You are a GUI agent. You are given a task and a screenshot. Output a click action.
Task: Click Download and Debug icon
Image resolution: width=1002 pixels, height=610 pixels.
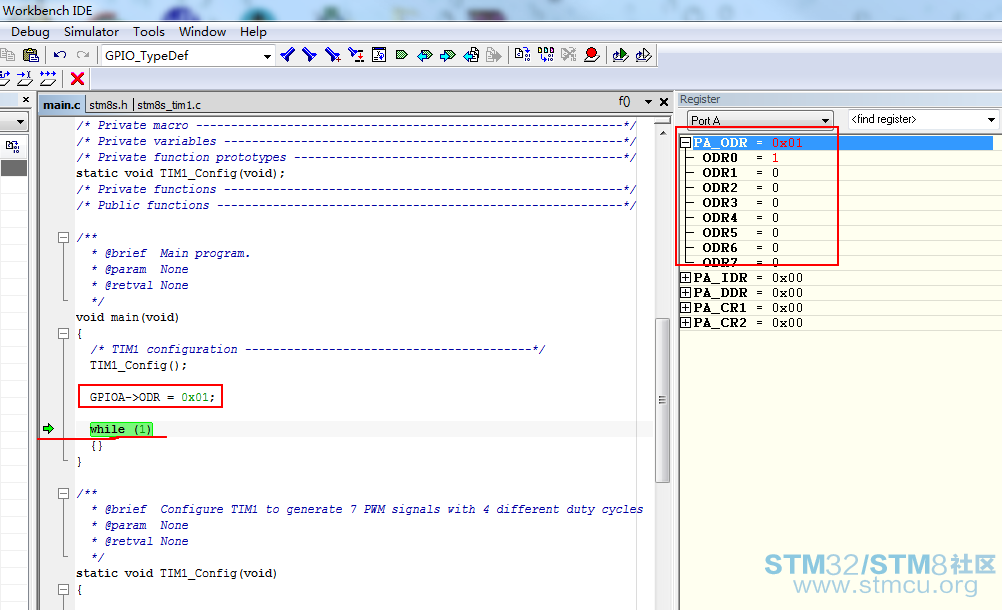pos(620,55)
